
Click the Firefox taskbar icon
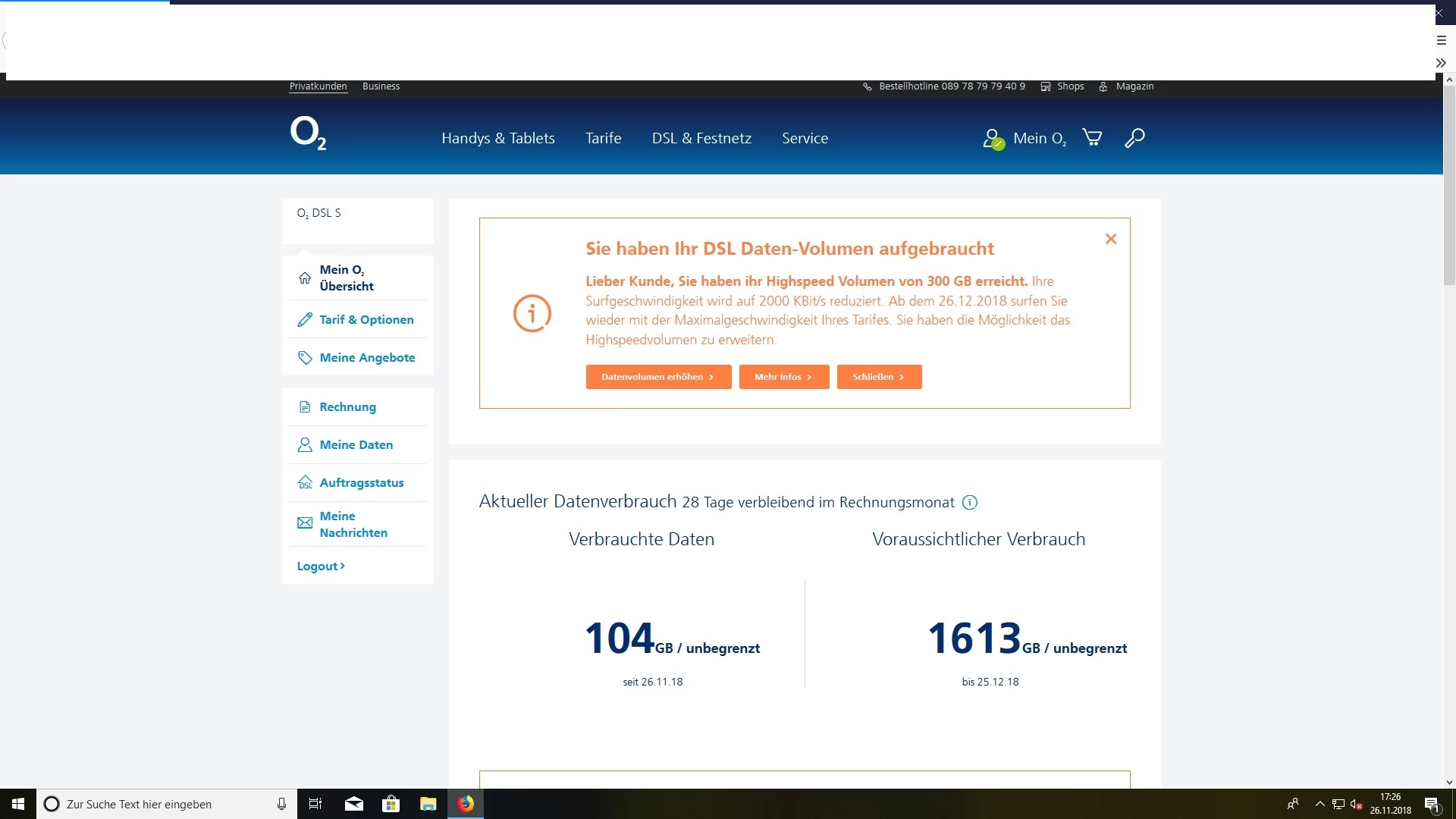point(466,804)
